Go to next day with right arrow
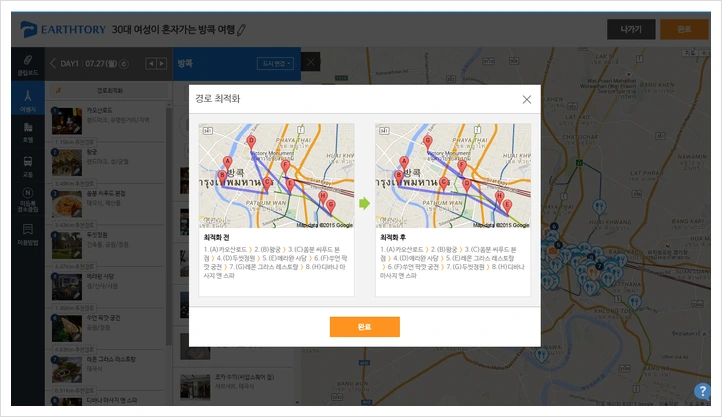The height and width of the screenshot is (417, 722). (161, 64)
